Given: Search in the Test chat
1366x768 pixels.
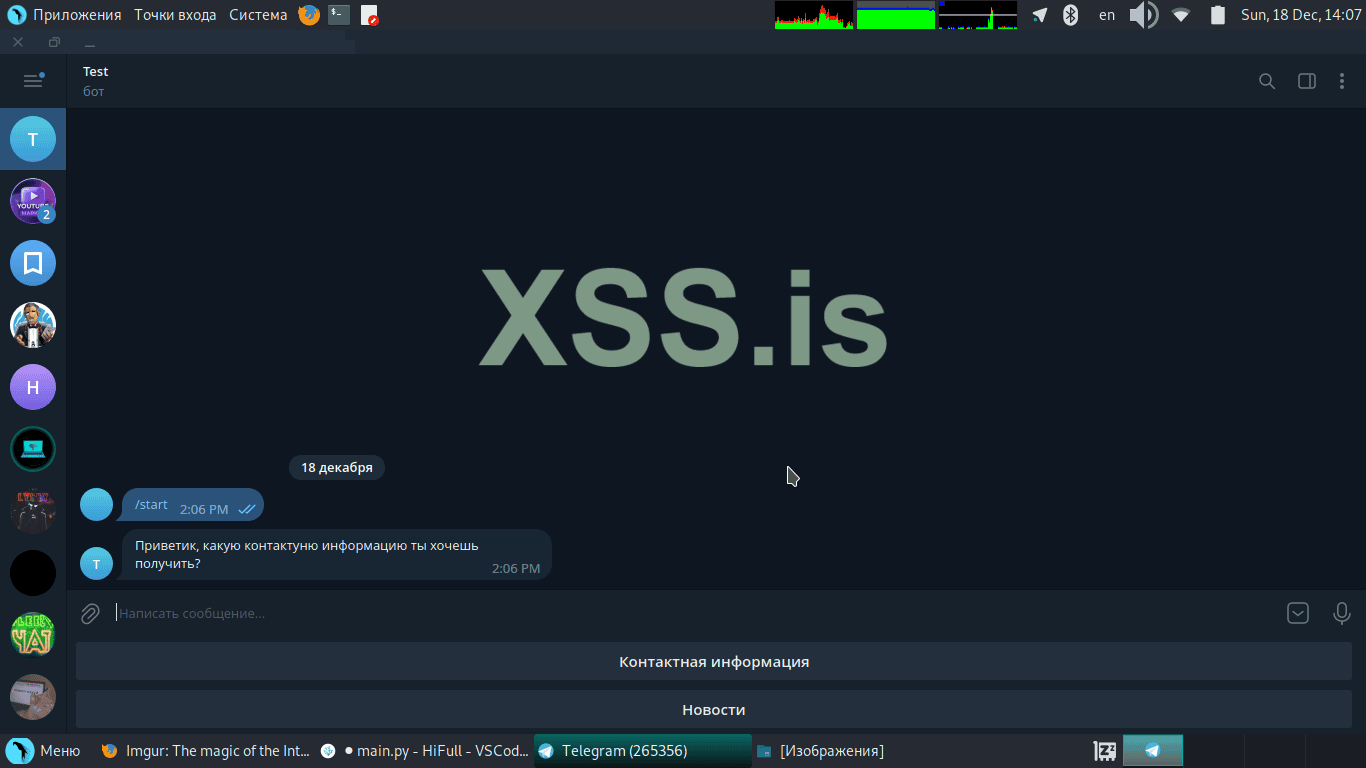Looking at the screenshot, I should [1267, 81].
